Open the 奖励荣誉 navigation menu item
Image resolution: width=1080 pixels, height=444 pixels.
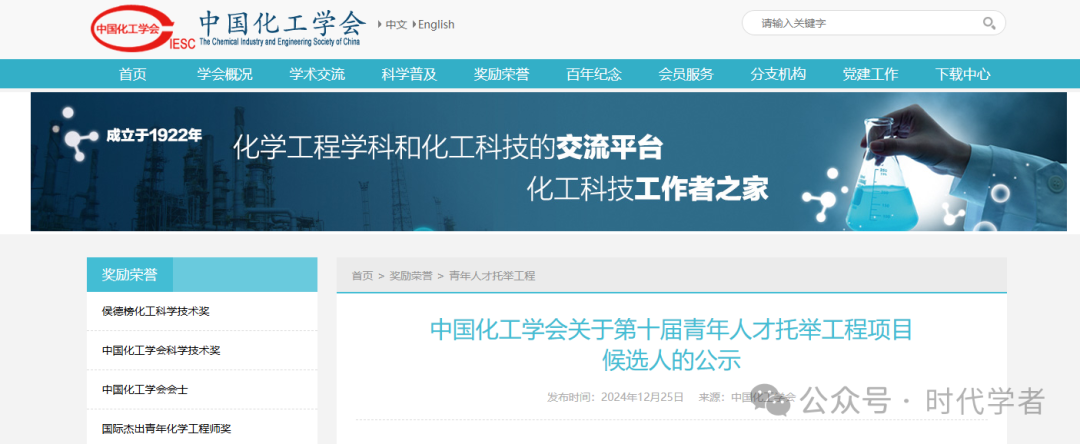[501, 74]
